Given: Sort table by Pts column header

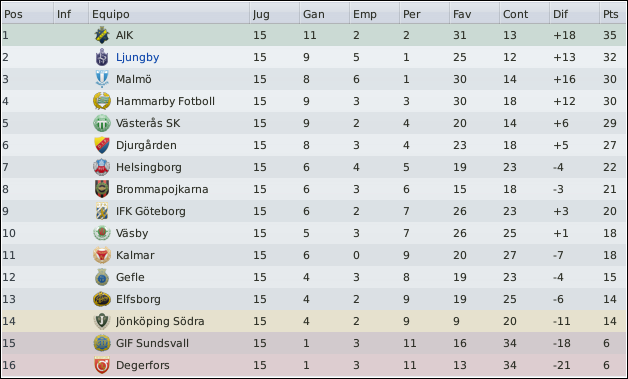Looking at the screenshot, I should pyautogui.click(x=612, y=14).
